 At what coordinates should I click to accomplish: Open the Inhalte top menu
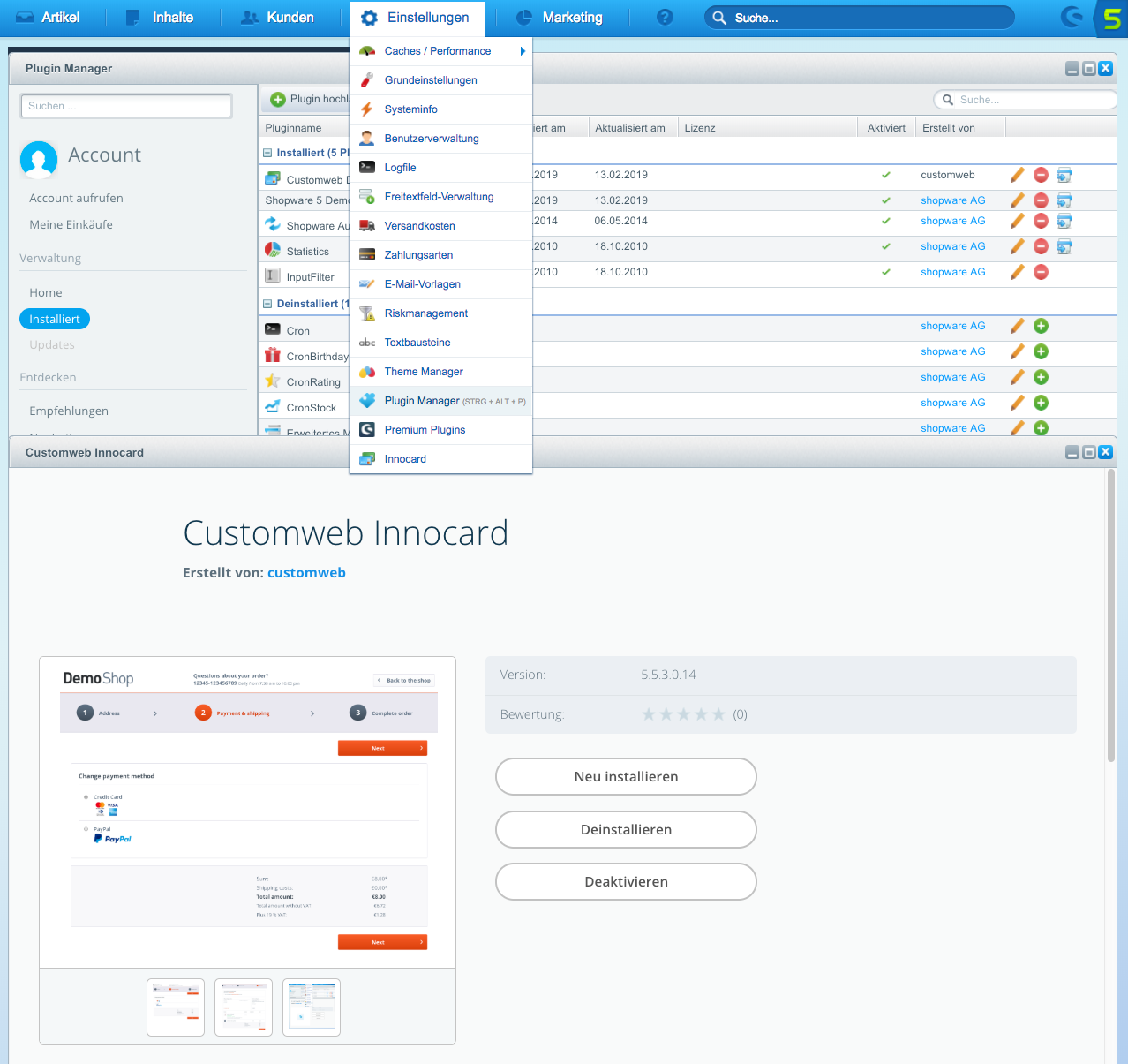coord(160,18)
